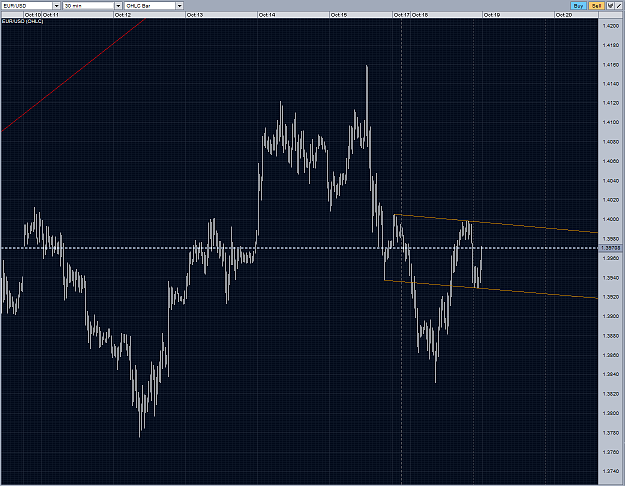625x486 pixels.
Task: Click the Oct 20 date label
Action: [564, 15]
